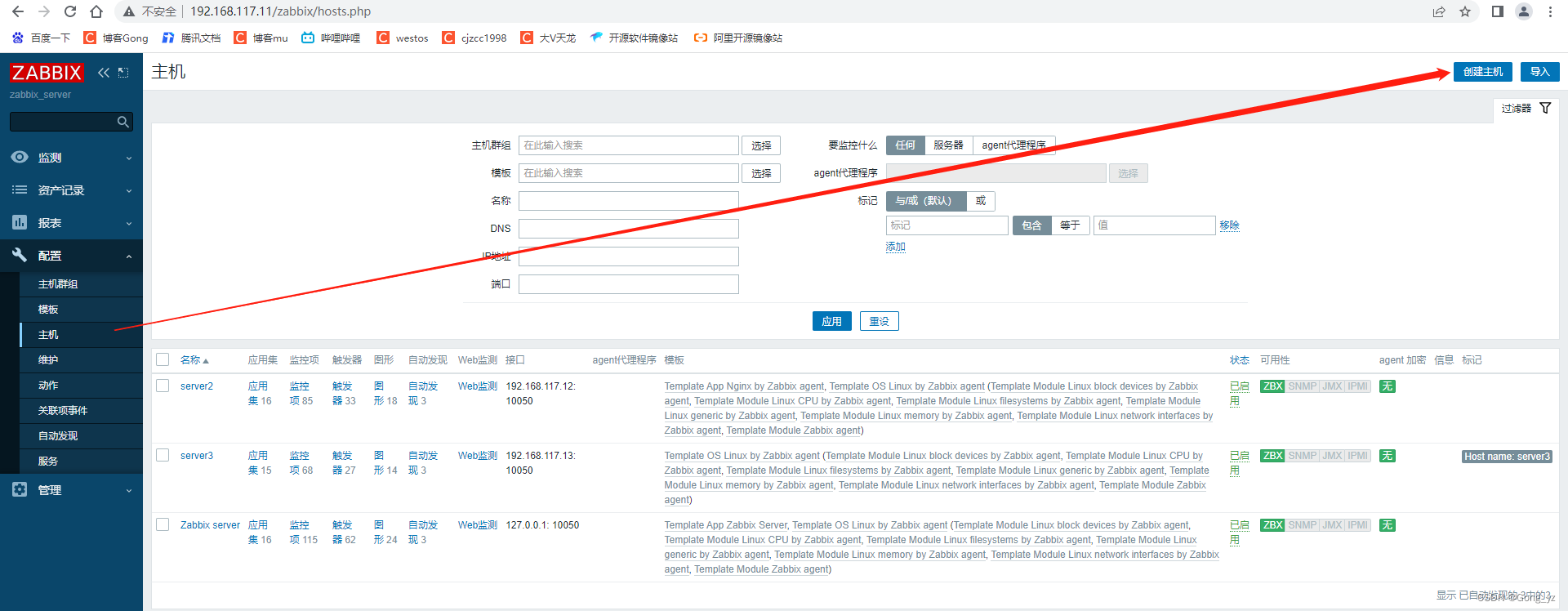Open 模板 menu item in sidebar
This screenshot has width=1568, height=611.
82,310
